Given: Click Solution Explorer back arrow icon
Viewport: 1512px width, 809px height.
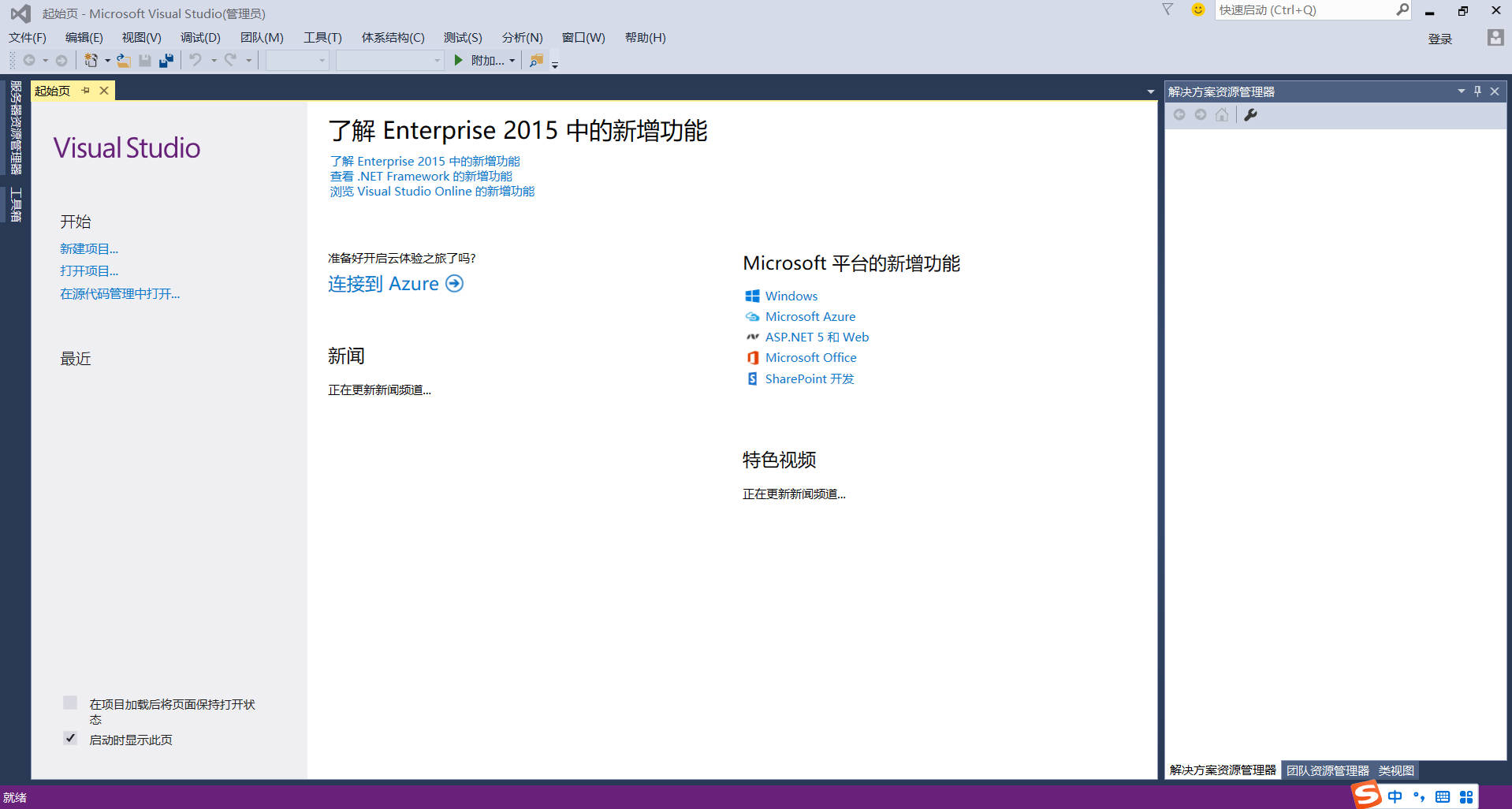Looking at the screenshot, I should click(1179, 115).
